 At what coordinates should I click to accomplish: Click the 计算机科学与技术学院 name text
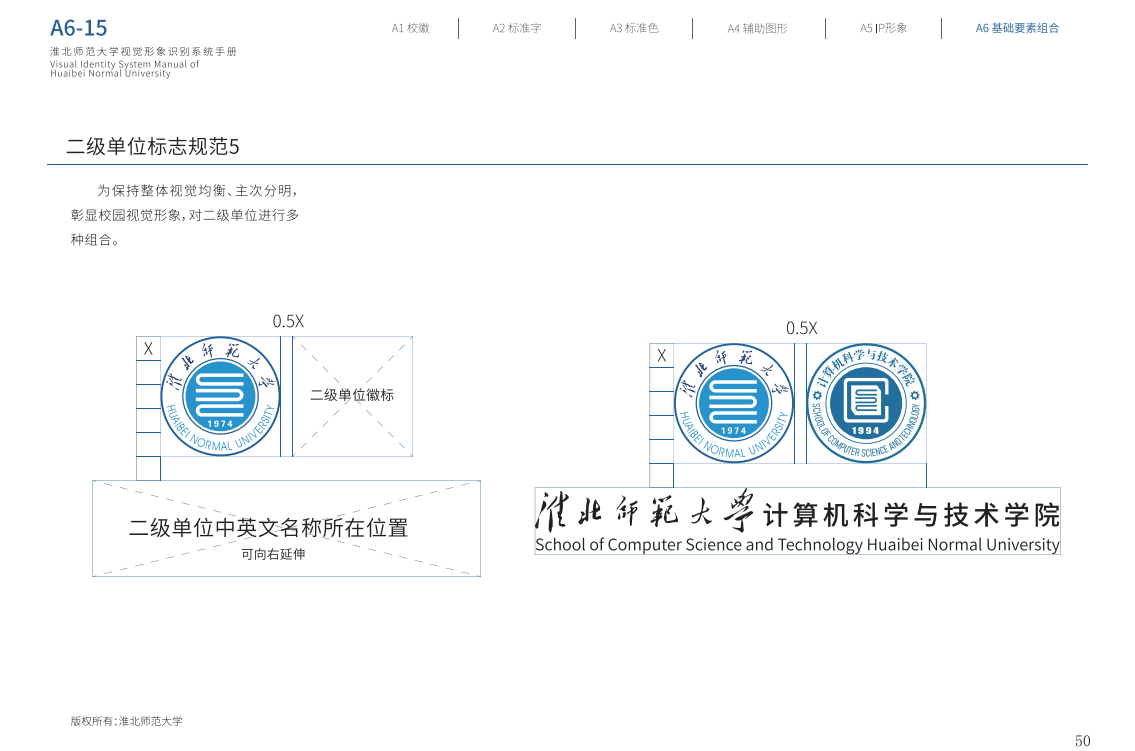[x=912, y=515]
